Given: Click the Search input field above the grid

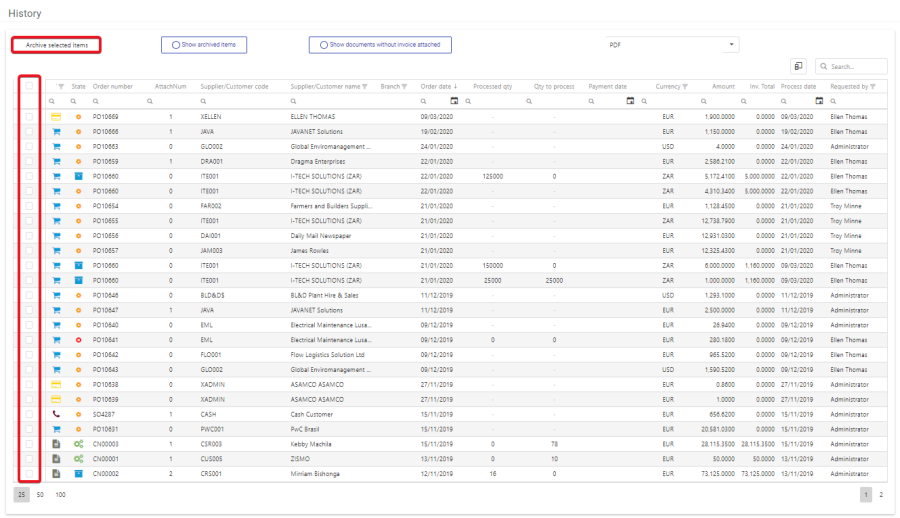Looking at the screenshot, I should click(855, 67).
